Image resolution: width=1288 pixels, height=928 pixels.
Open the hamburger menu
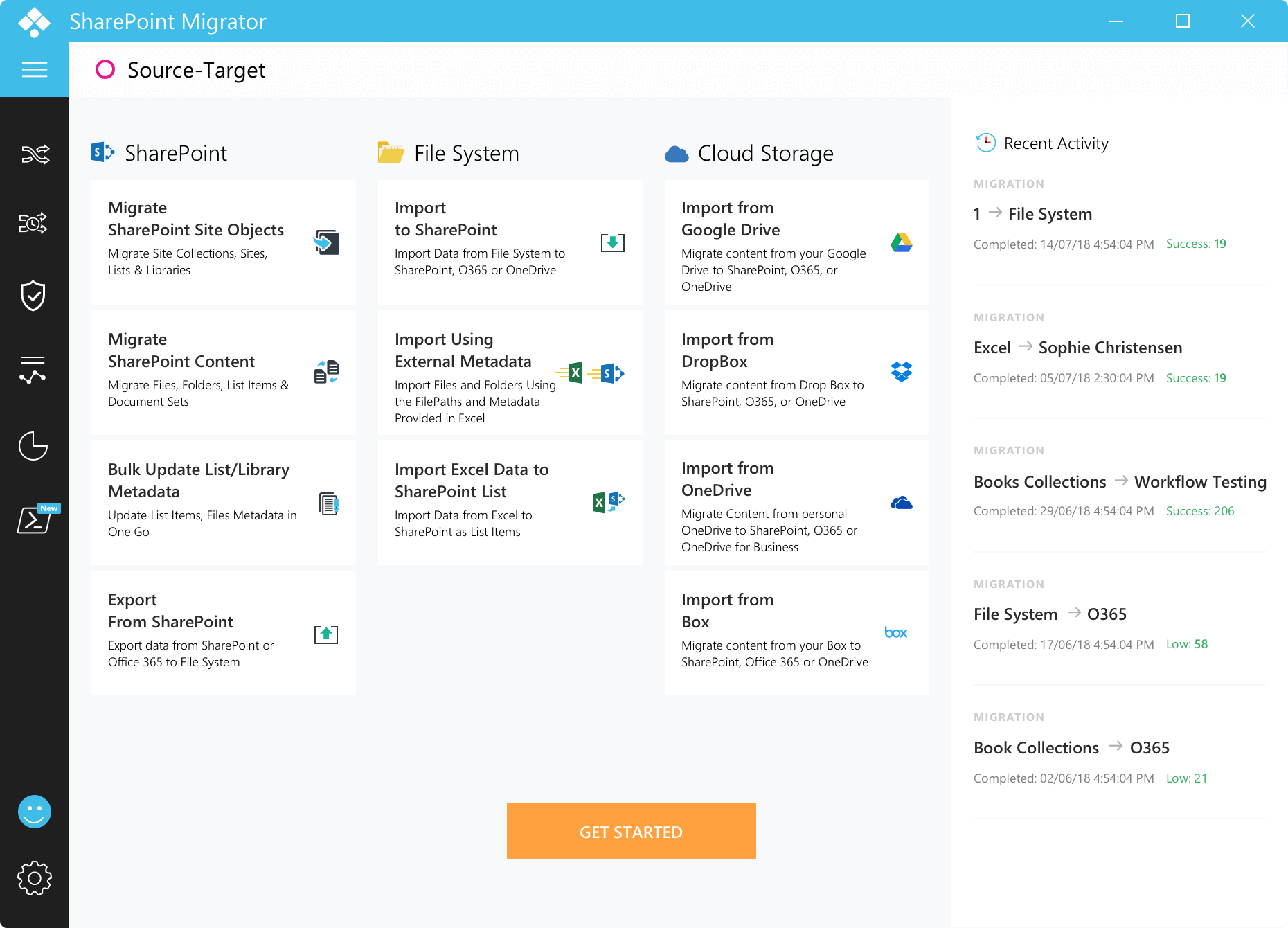click(x=35, y=69)
